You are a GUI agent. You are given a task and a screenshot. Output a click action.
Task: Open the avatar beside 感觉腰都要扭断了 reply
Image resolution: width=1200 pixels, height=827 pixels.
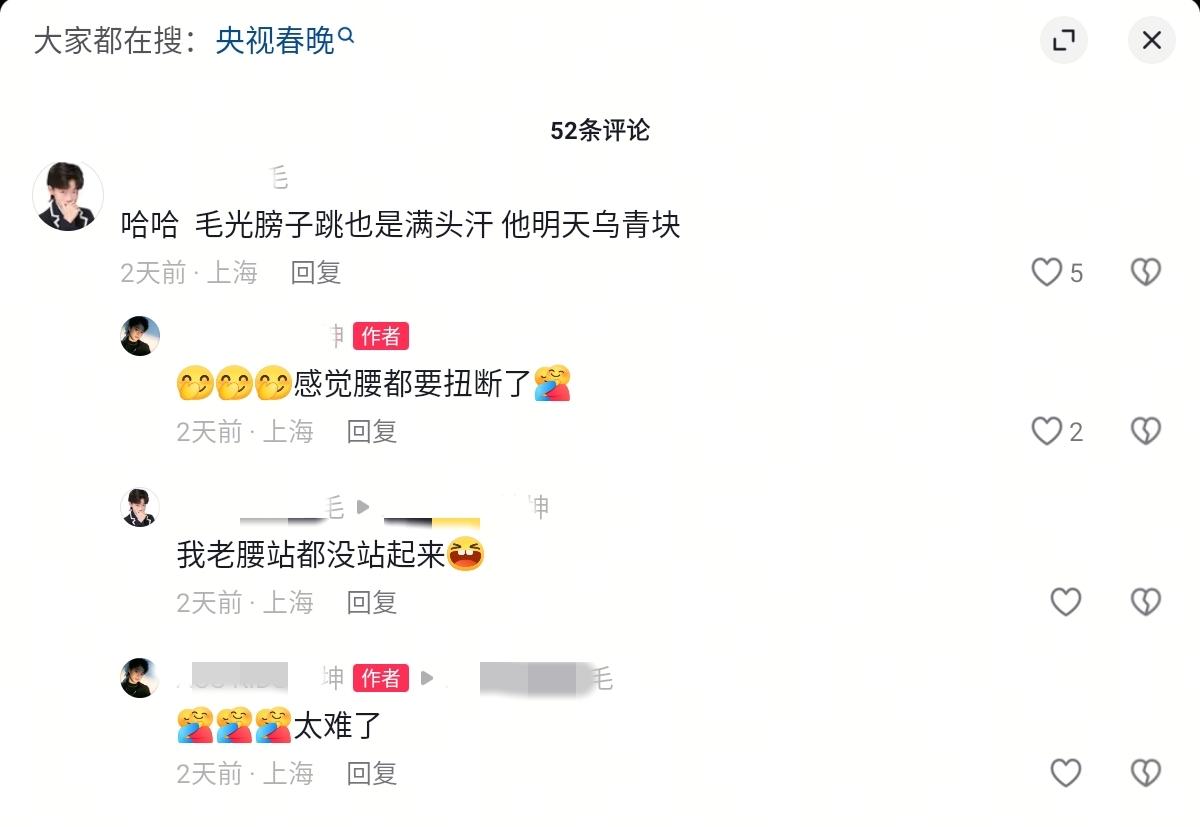click(x=140, y=336)
